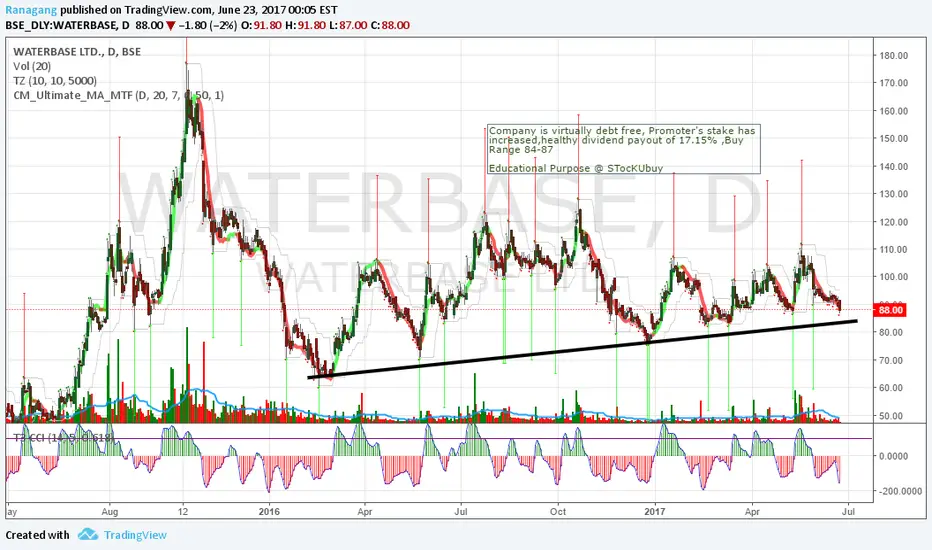Click the C:88.00 close value in header
The width and height of the screenshot is (932, 550).
click(x=390, y=26)
